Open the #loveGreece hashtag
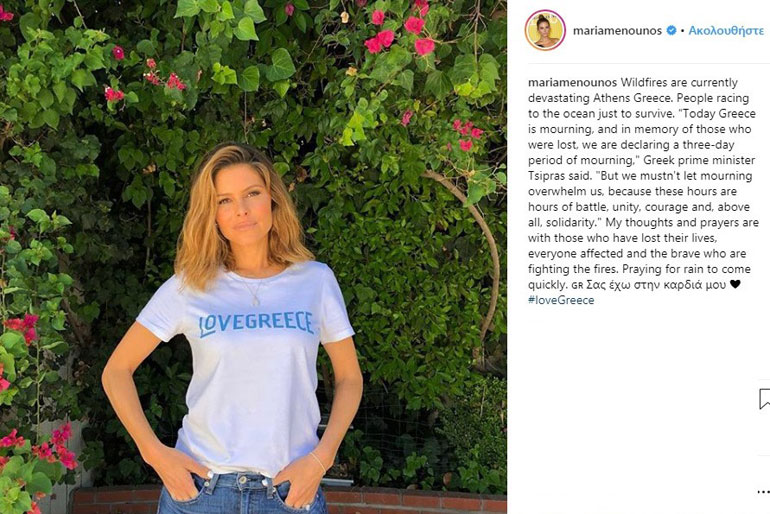 561,300
